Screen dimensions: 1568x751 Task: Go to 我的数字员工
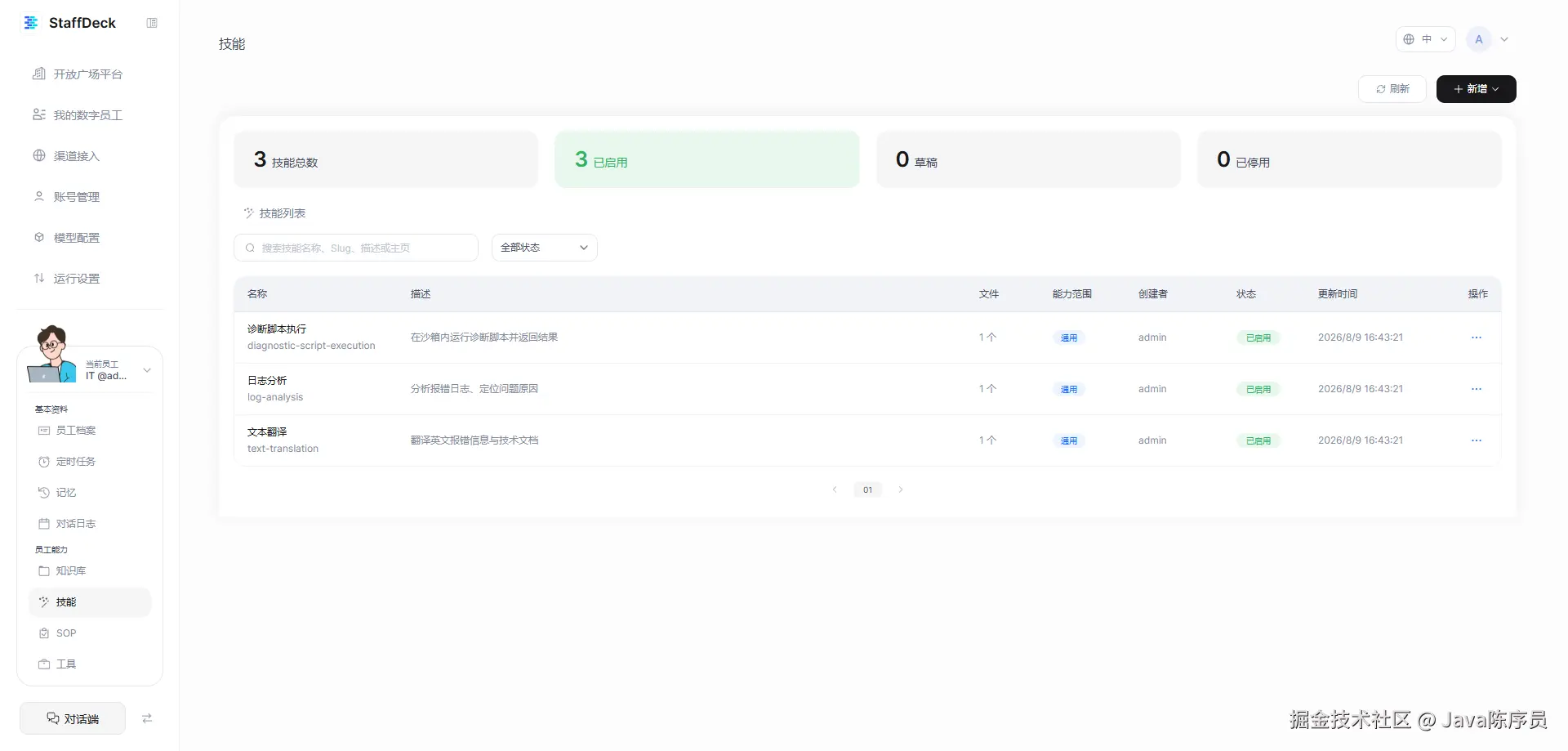click(78, 115)
